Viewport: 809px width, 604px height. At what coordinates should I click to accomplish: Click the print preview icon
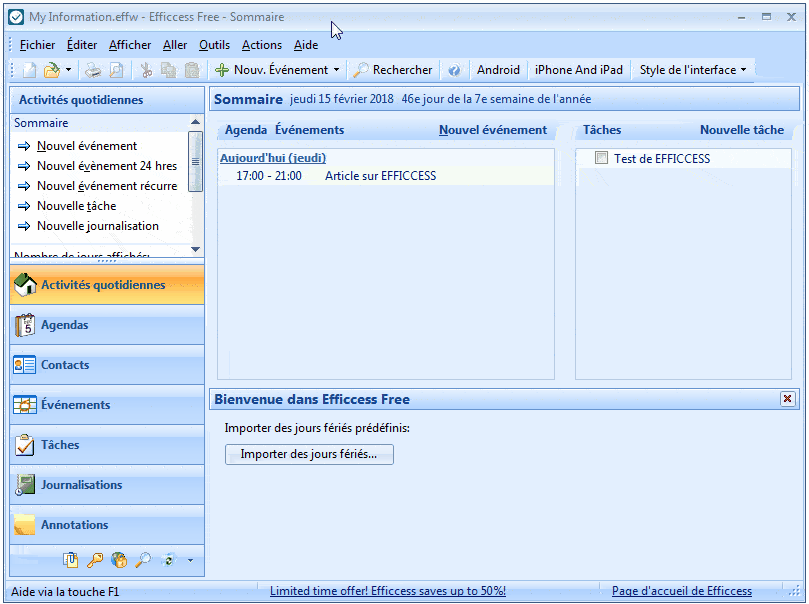[117, 70]
